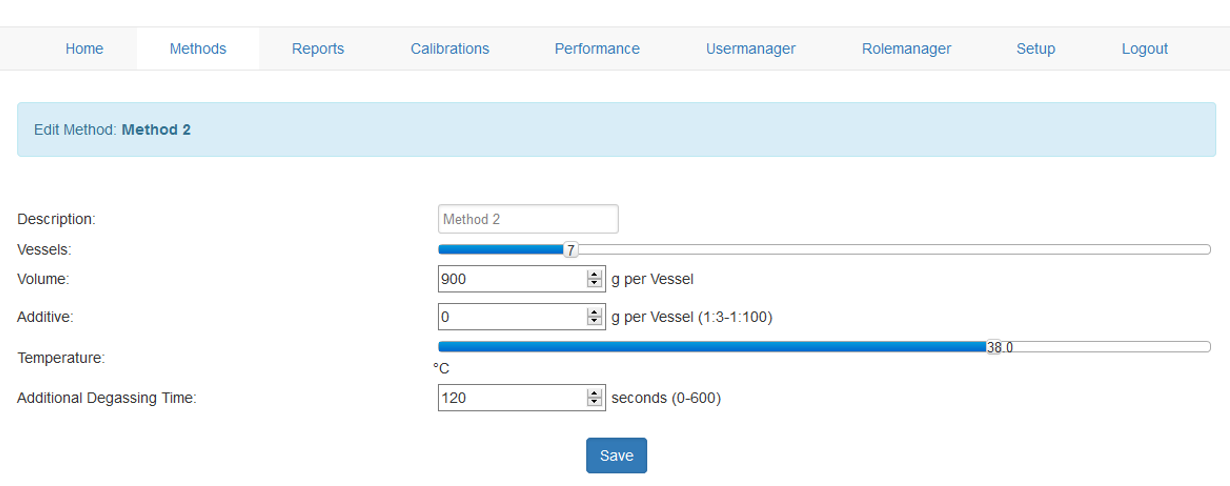
Task: Decrease Additional Degassing Time with down arrow
Action: (594, 403)
